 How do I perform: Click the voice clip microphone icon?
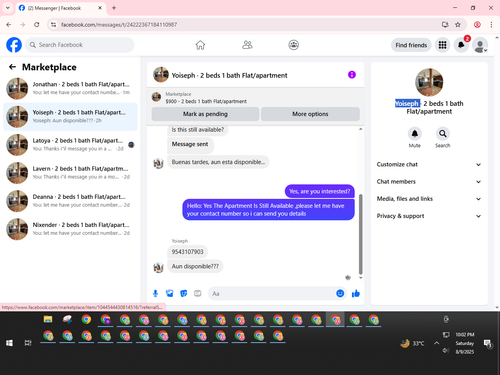coord(155,293)
